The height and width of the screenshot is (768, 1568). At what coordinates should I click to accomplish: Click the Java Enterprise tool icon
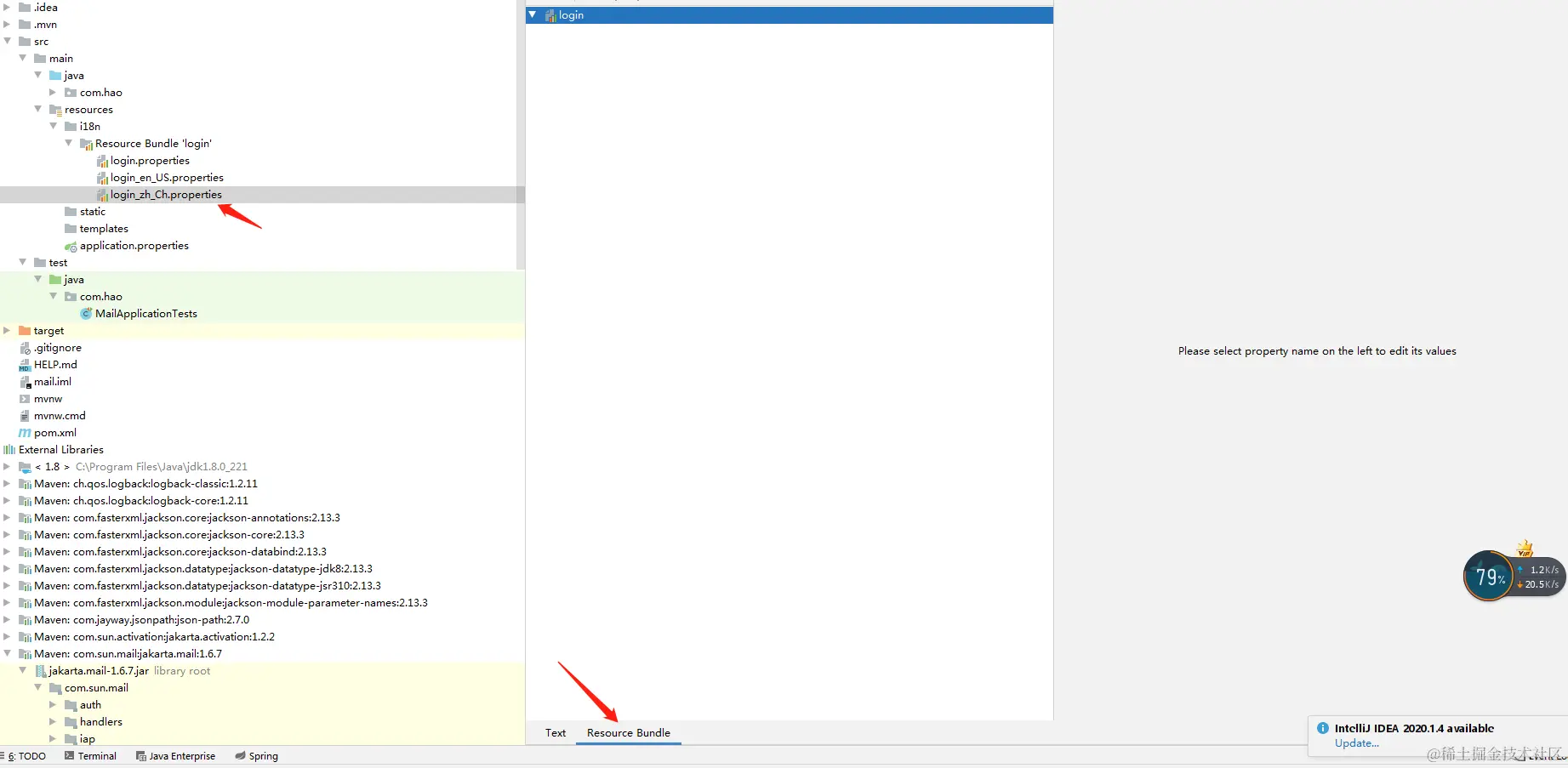(x=141, y=756)
